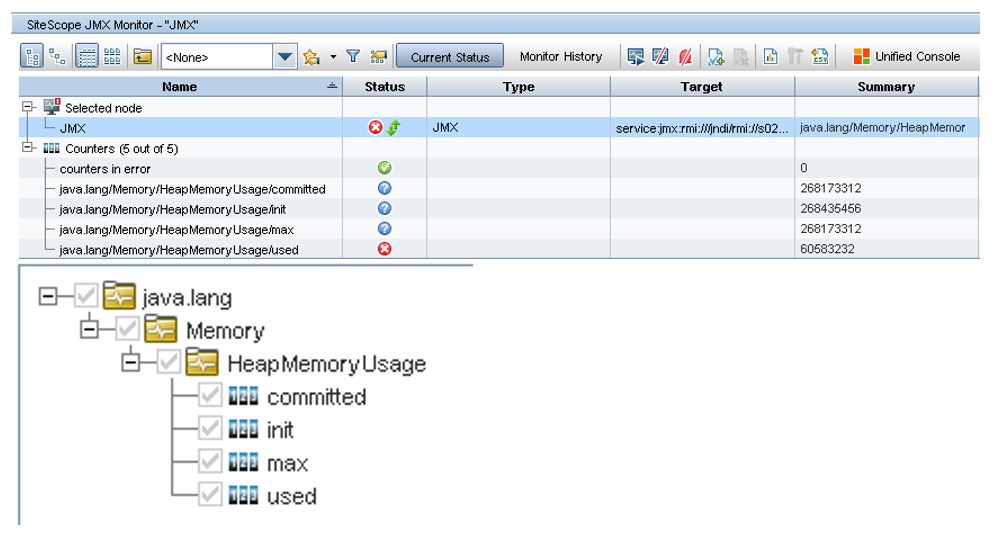Click the star favorites icon
This screenshot has height=540, width=994.
(311, 57)
